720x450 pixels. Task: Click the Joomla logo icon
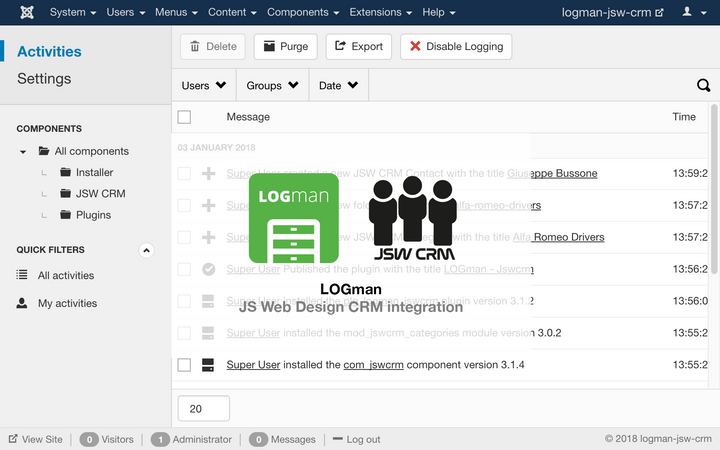27,12
